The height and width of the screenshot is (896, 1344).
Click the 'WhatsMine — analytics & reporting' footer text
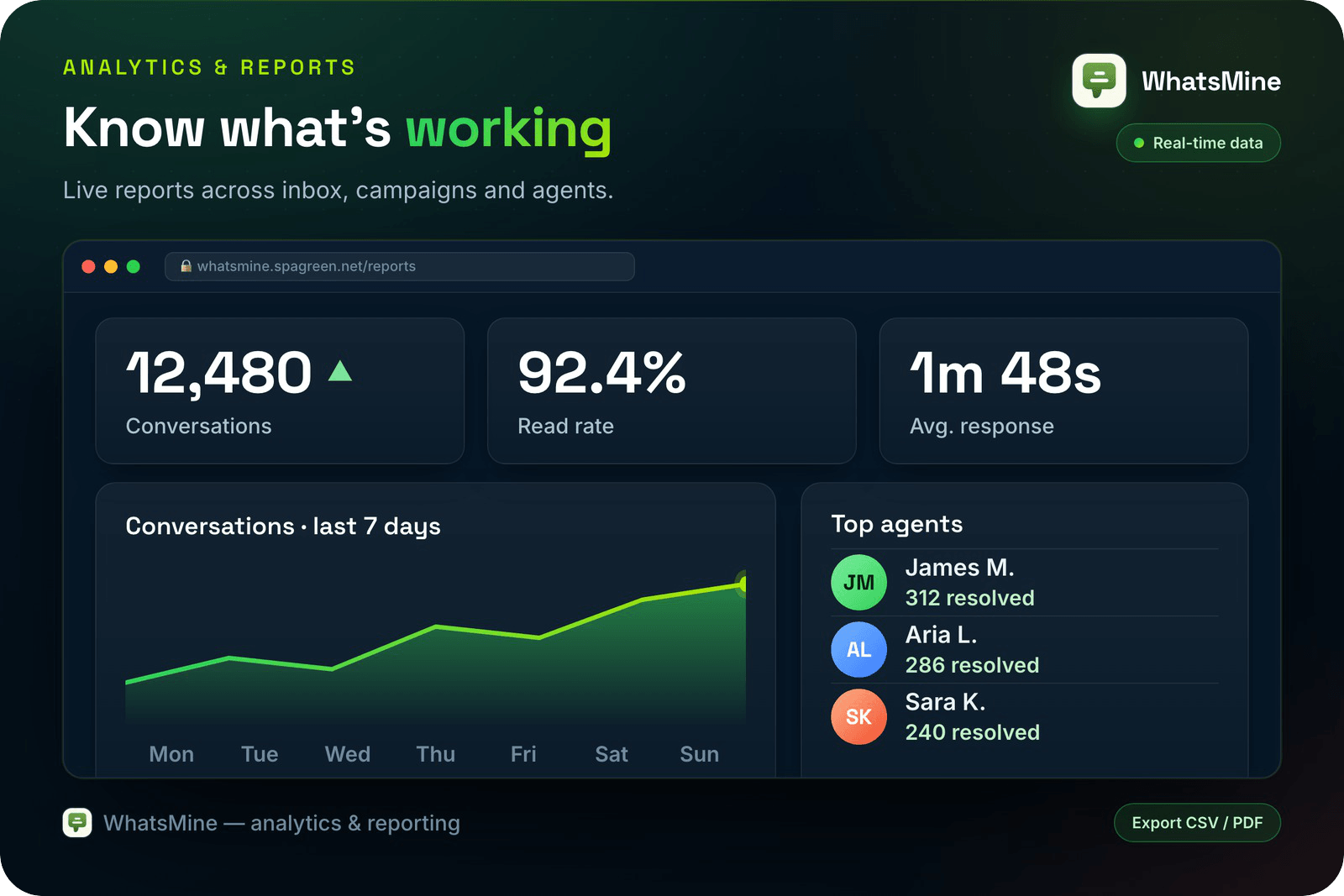click(281, 823)
